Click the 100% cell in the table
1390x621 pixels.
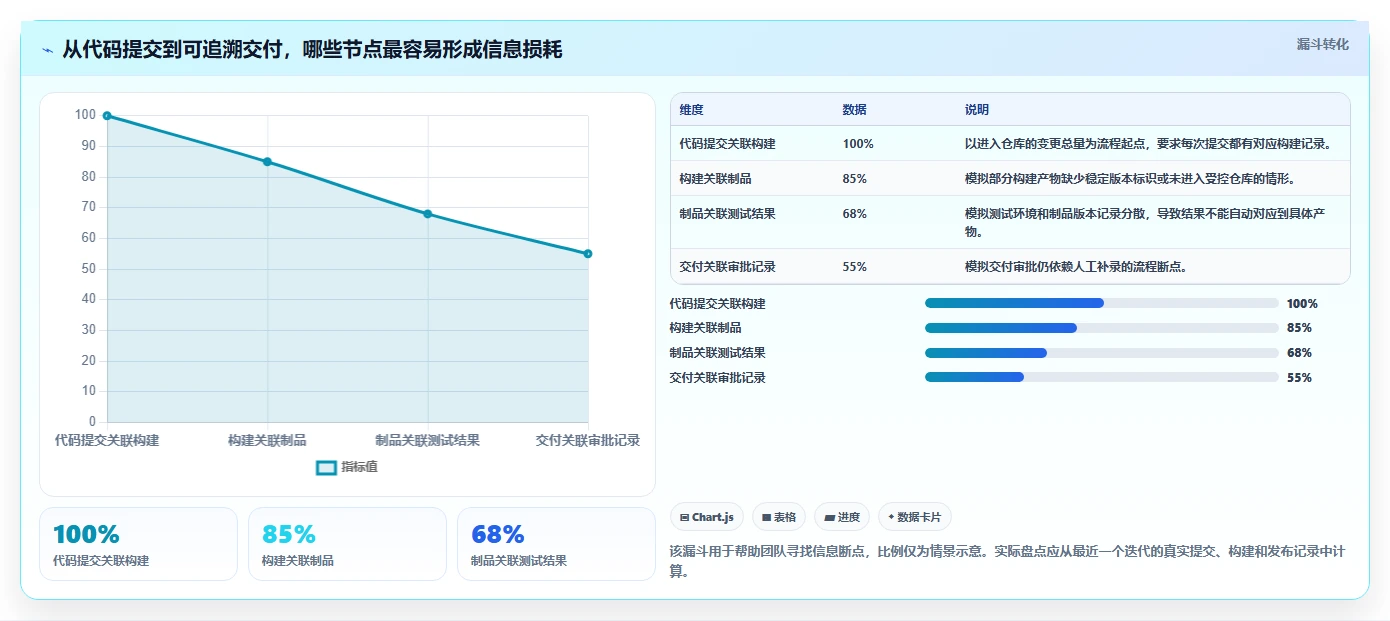click(x=858, y=144)
